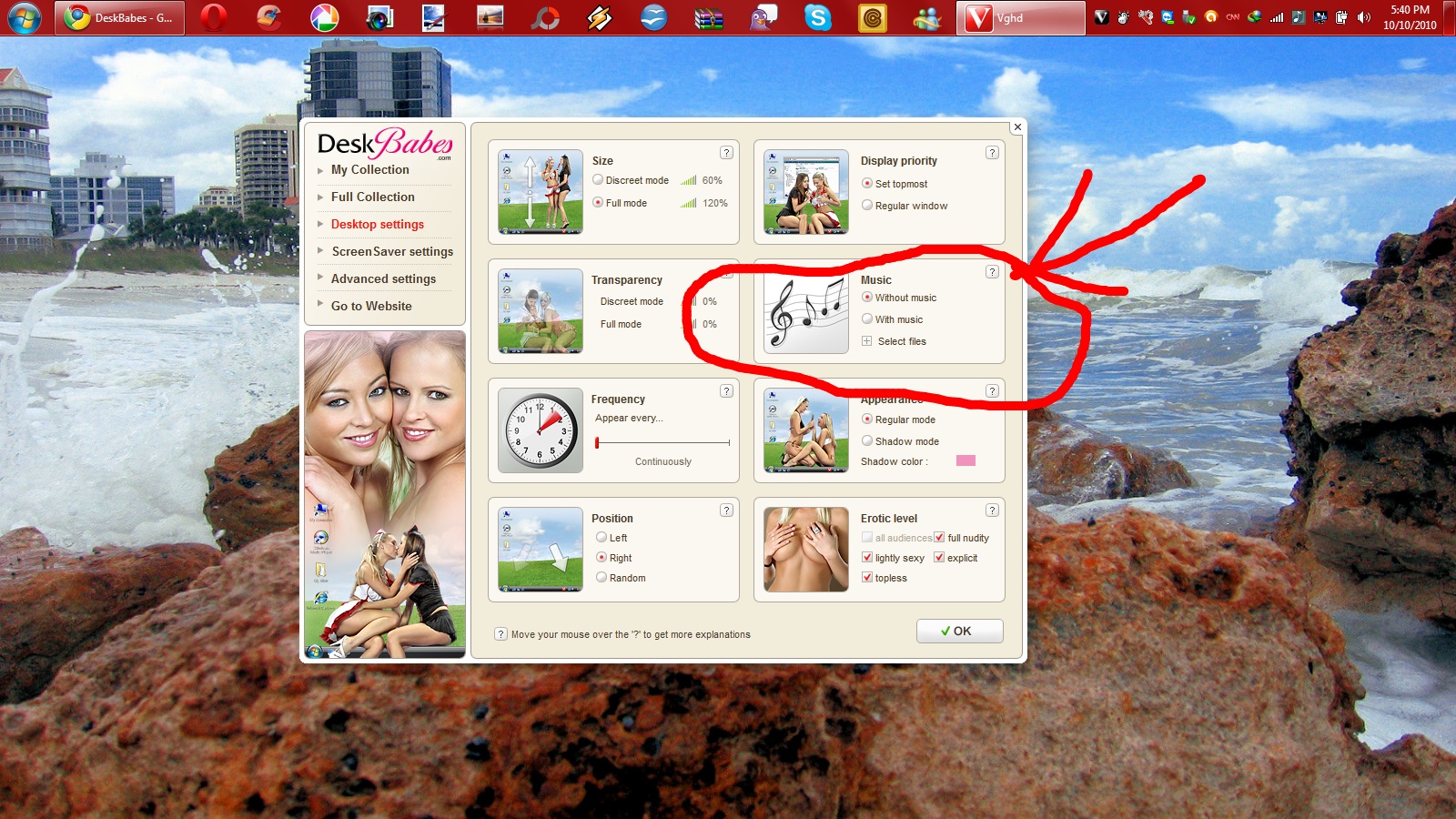Click the Windows Start orb
Image resolution: width=1456 pixels, height=819 pixels.
pyautogui.click(x=25, y=17)
